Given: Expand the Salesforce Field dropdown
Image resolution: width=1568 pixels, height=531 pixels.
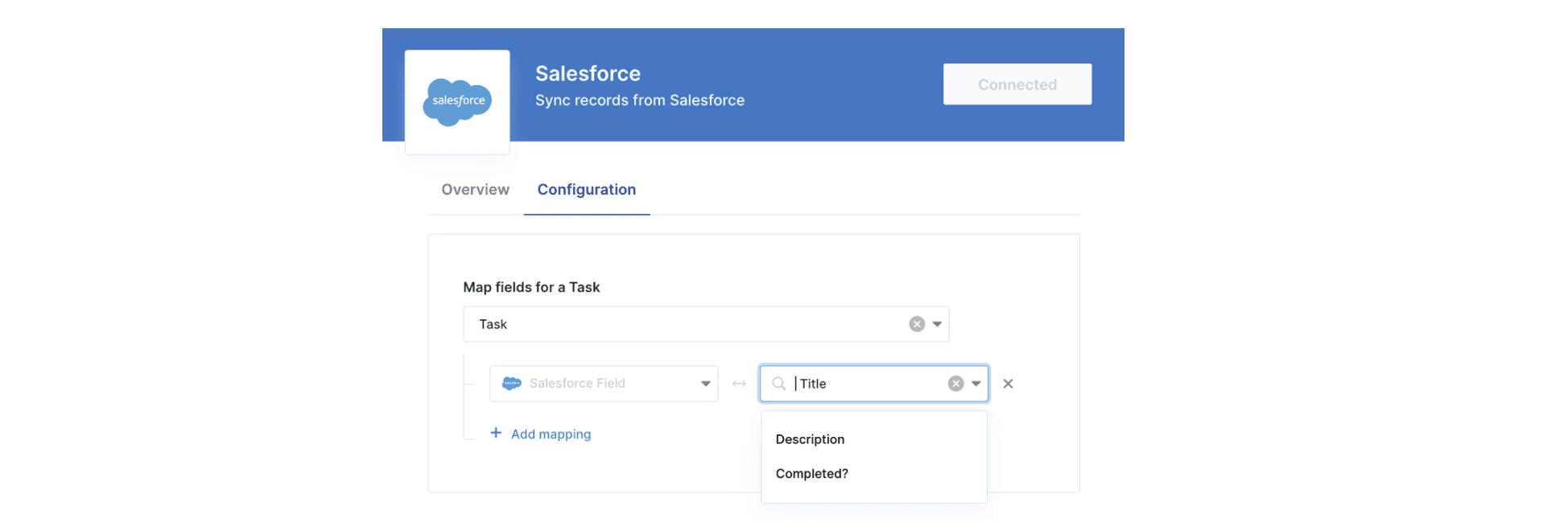Looking at the screenshot, I should pyautogui.click(x=705, y=384).
